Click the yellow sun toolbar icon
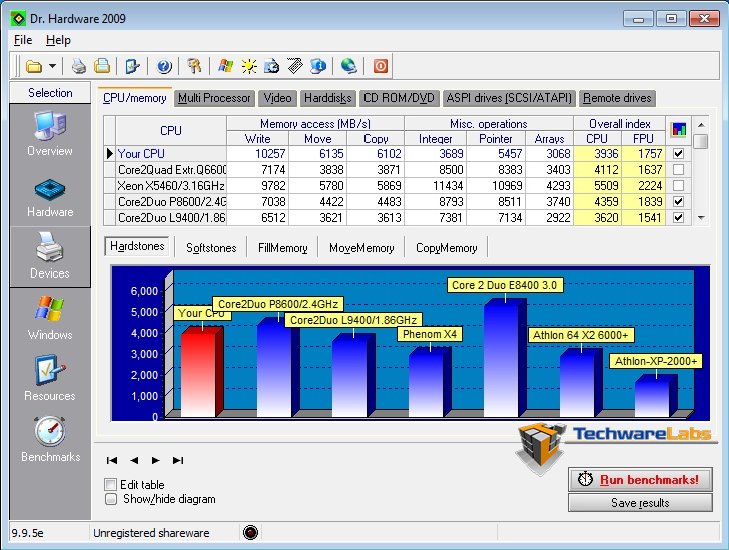The width and height of the screenshot is (729, 550). pos(249,66)
